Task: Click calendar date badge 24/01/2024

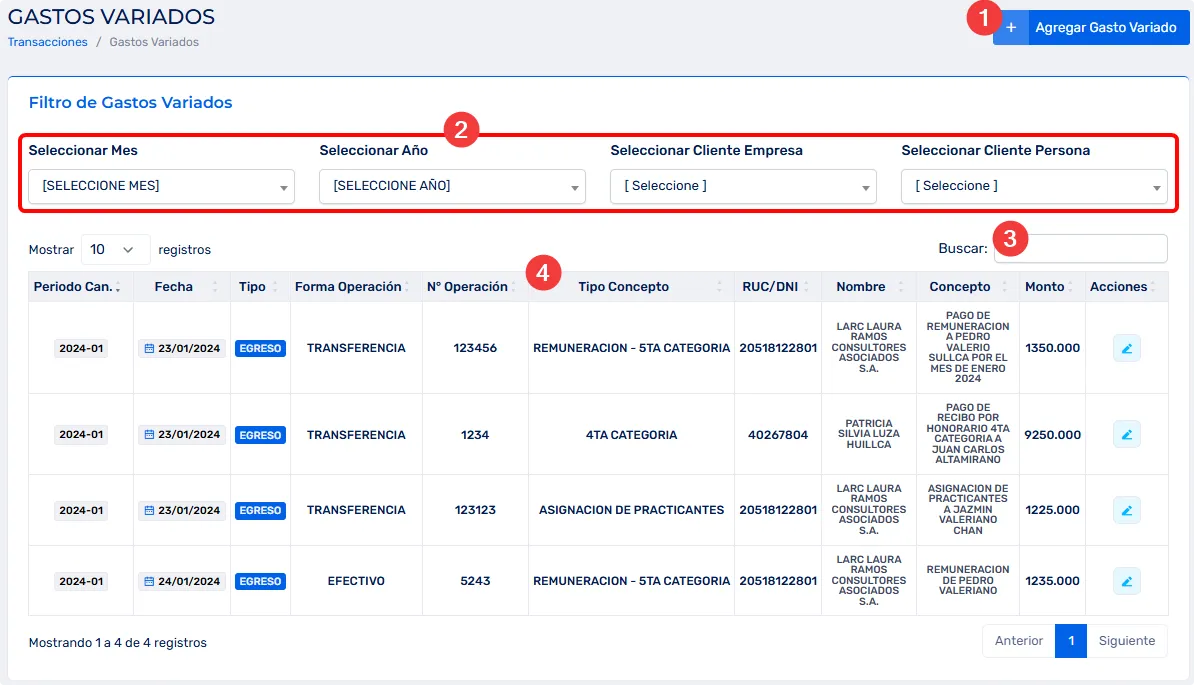Action: coord(182,581)
